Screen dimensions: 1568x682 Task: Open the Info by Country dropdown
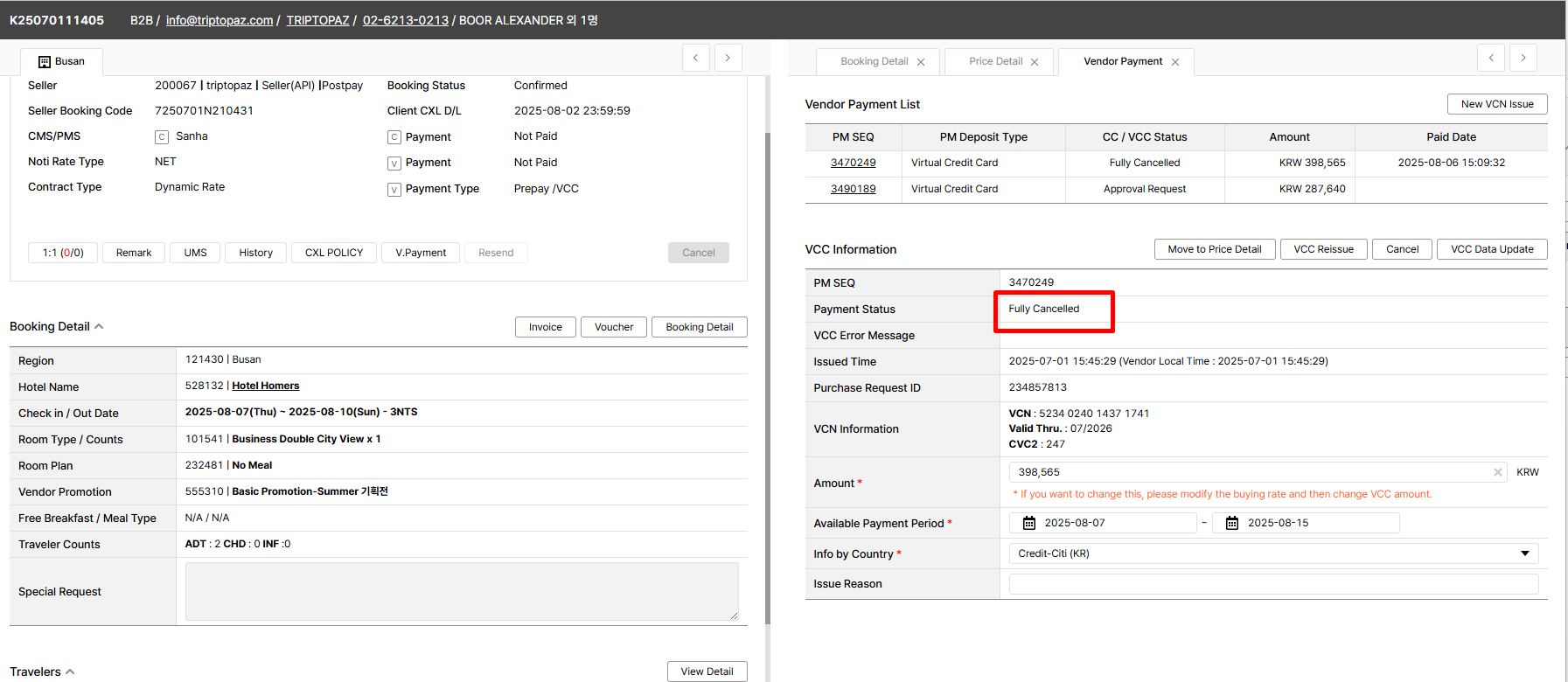1273,553
